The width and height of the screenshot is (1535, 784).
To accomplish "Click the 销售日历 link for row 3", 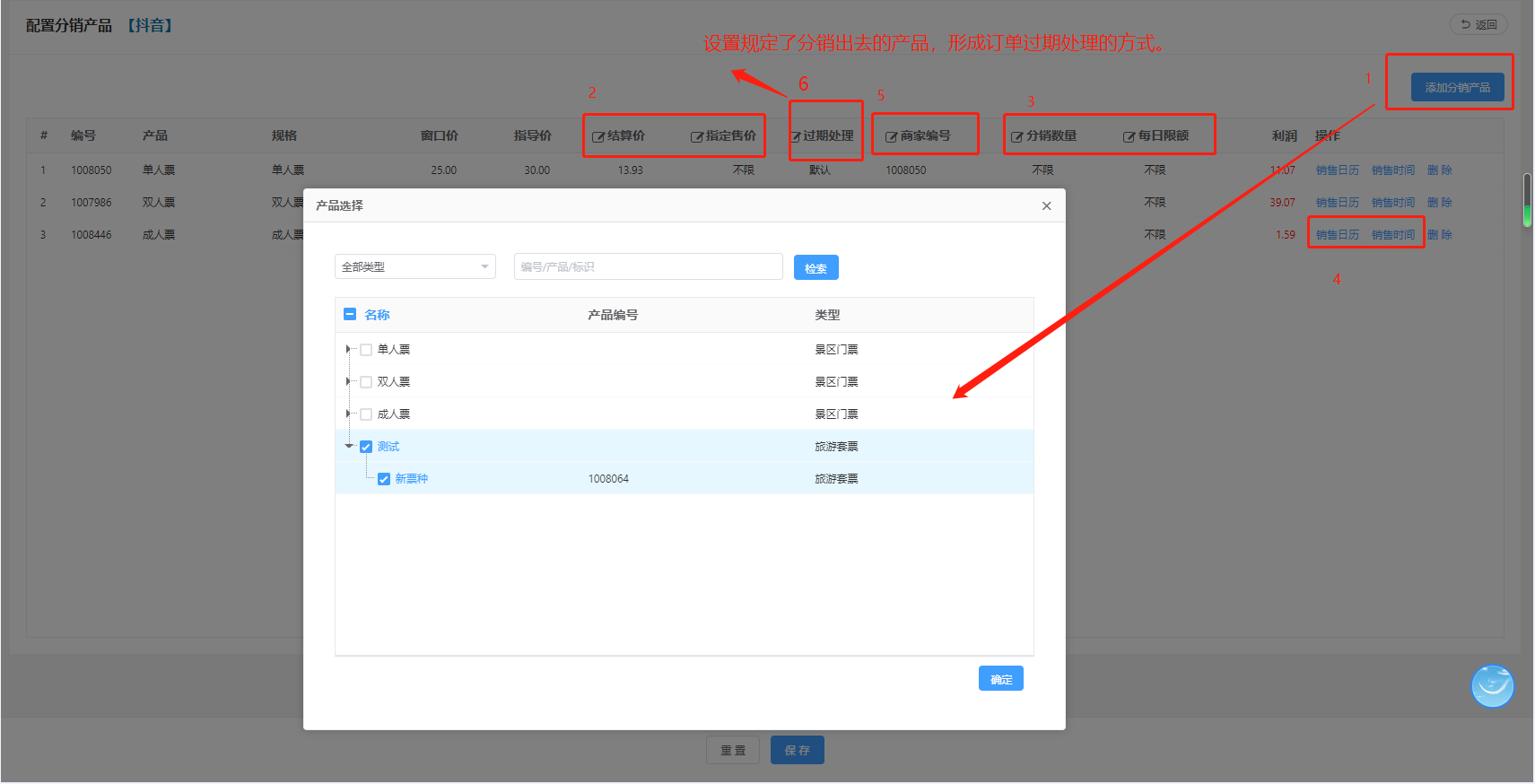I will tap(1337, 235).
